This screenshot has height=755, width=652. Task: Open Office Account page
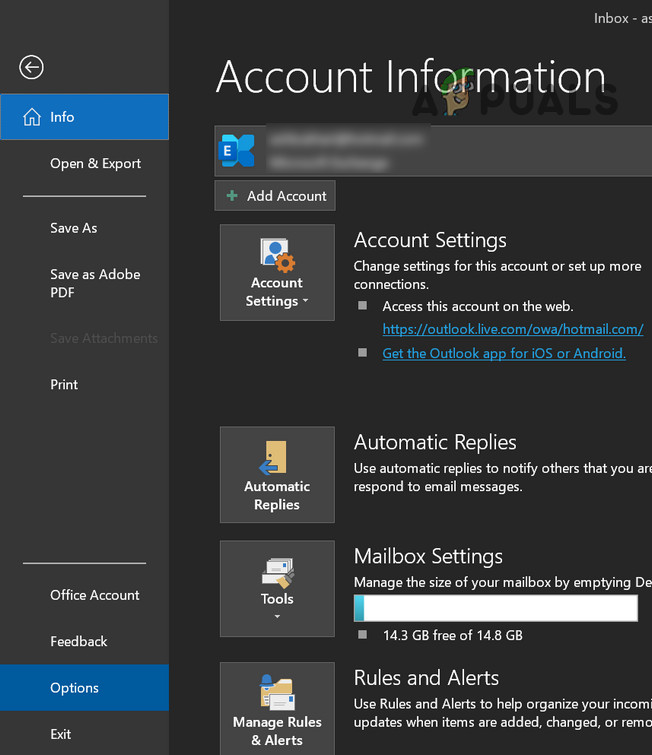[x=95, y=595]
